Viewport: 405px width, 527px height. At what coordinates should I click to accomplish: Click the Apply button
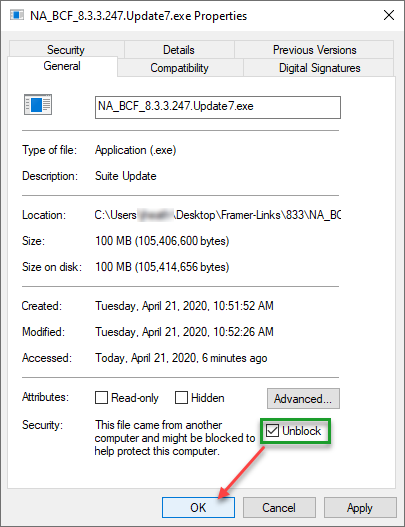(x=360, y=508)
